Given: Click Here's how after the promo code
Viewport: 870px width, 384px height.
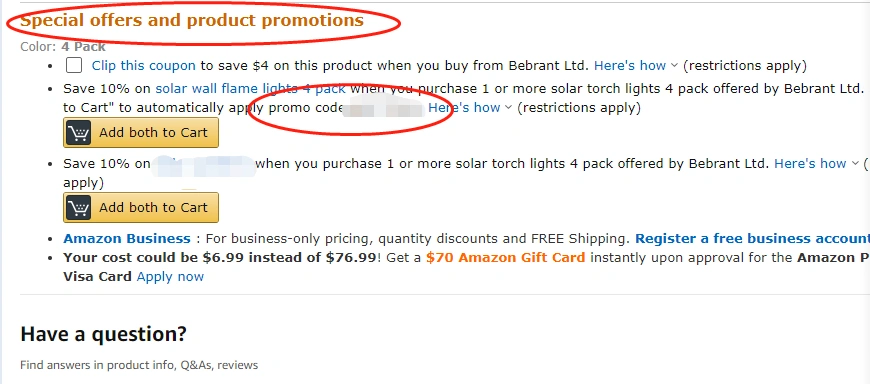Looking at the screenshot, I should 464,108.
